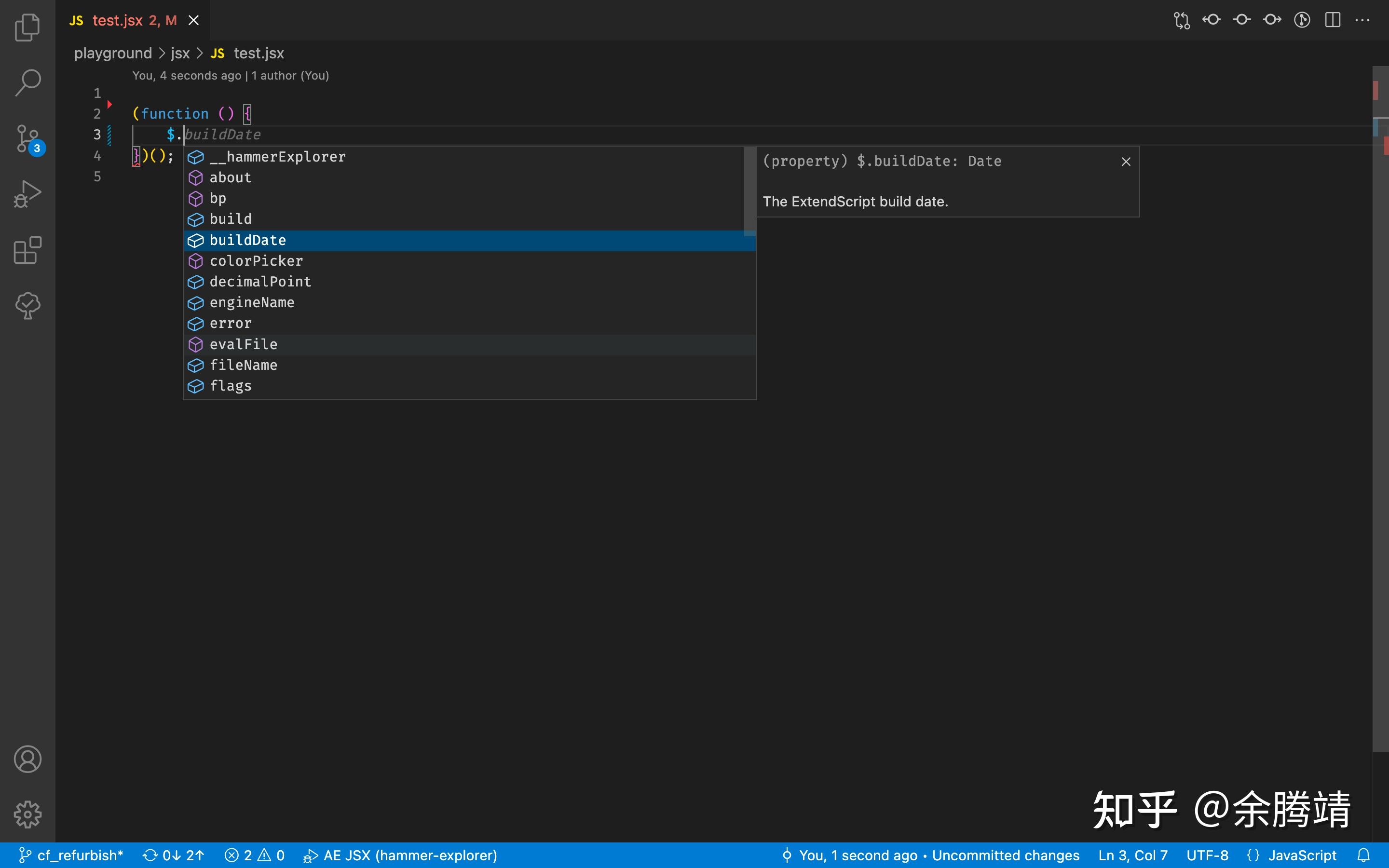The width and height of the screenshot is (1389, 868).
Task: Close the buildDate documentation popup
Action: coord(1126,162)
